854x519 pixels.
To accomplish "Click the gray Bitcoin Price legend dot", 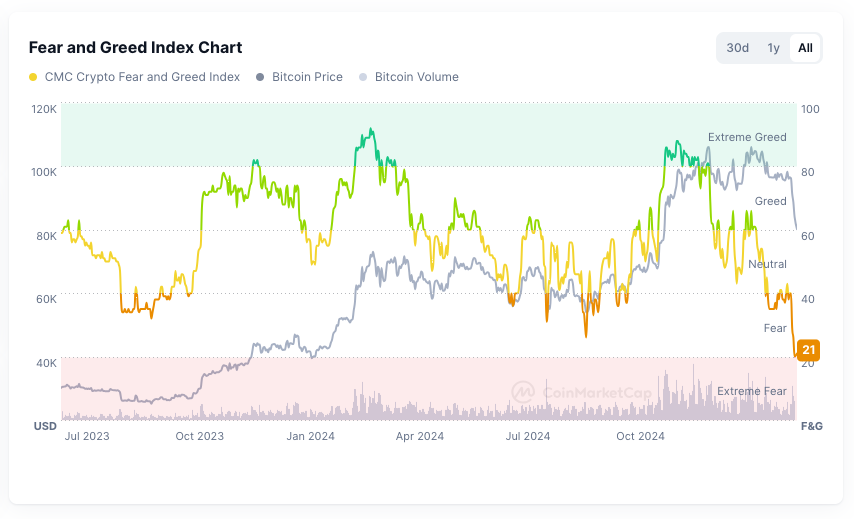I will (261, 77).
